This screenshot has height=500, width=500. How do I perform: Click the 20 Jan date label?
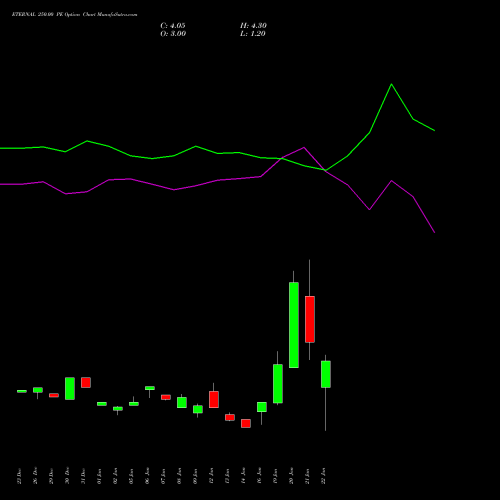(x=291, y=476)
